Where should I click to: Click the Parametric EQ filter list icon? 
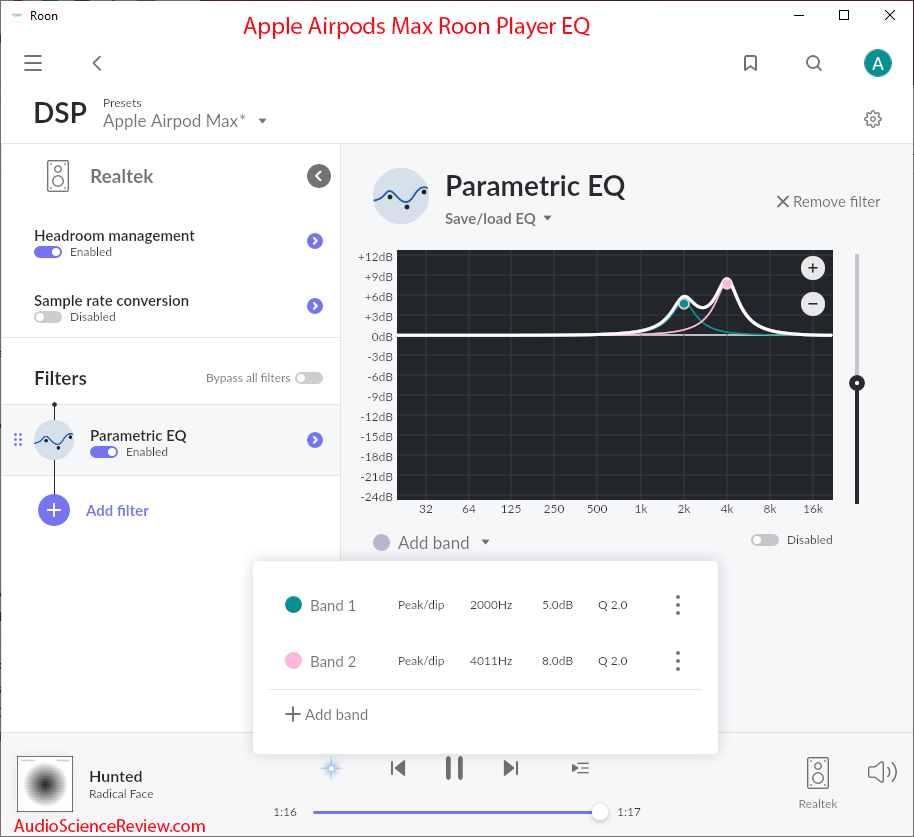click(x=54, y=439)
